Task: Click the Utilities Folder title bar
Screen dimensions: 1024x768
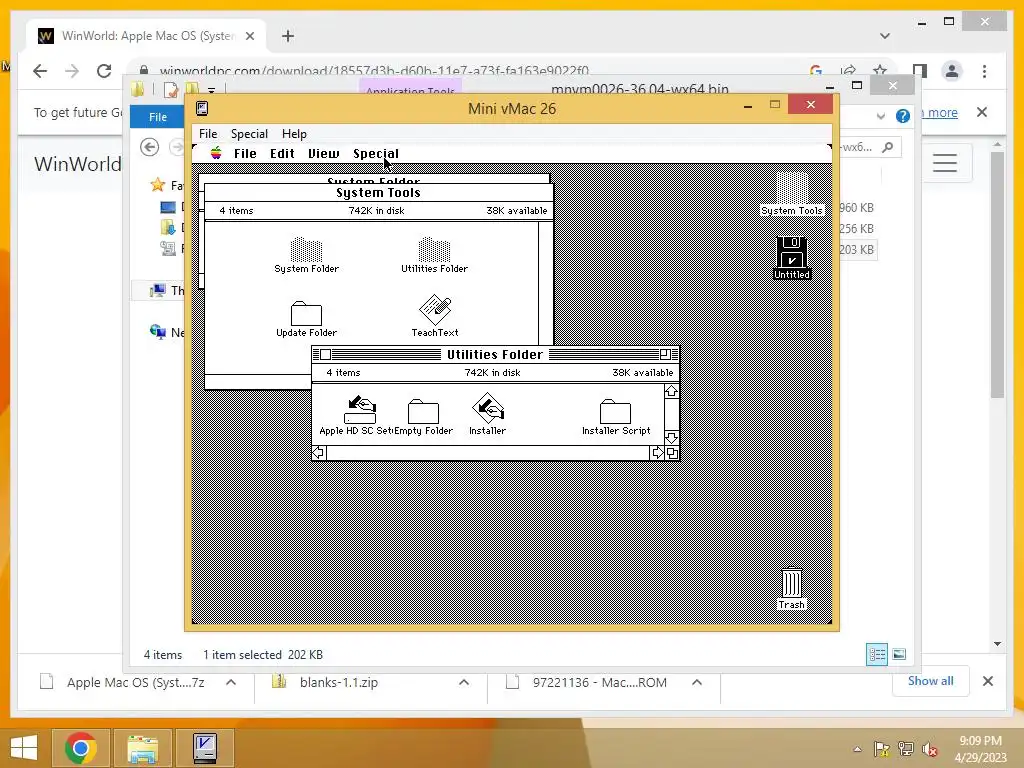Action: point(495,355)
